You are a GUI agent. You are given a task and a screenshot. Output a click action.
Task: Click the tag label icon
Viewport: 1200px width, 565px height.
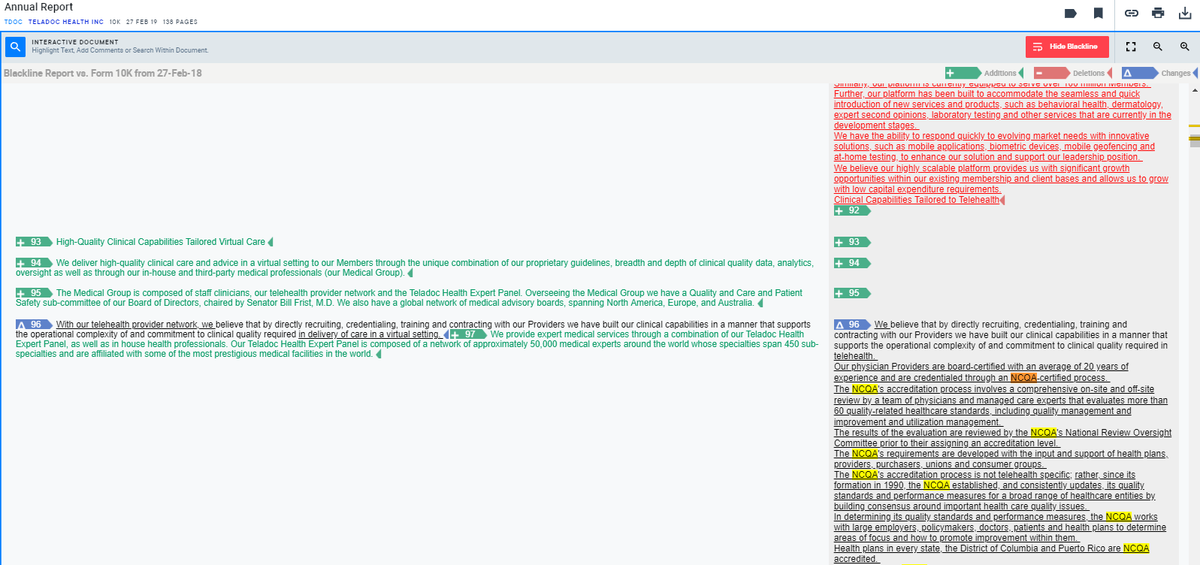pyautogui.click(x=1070, y=14)
